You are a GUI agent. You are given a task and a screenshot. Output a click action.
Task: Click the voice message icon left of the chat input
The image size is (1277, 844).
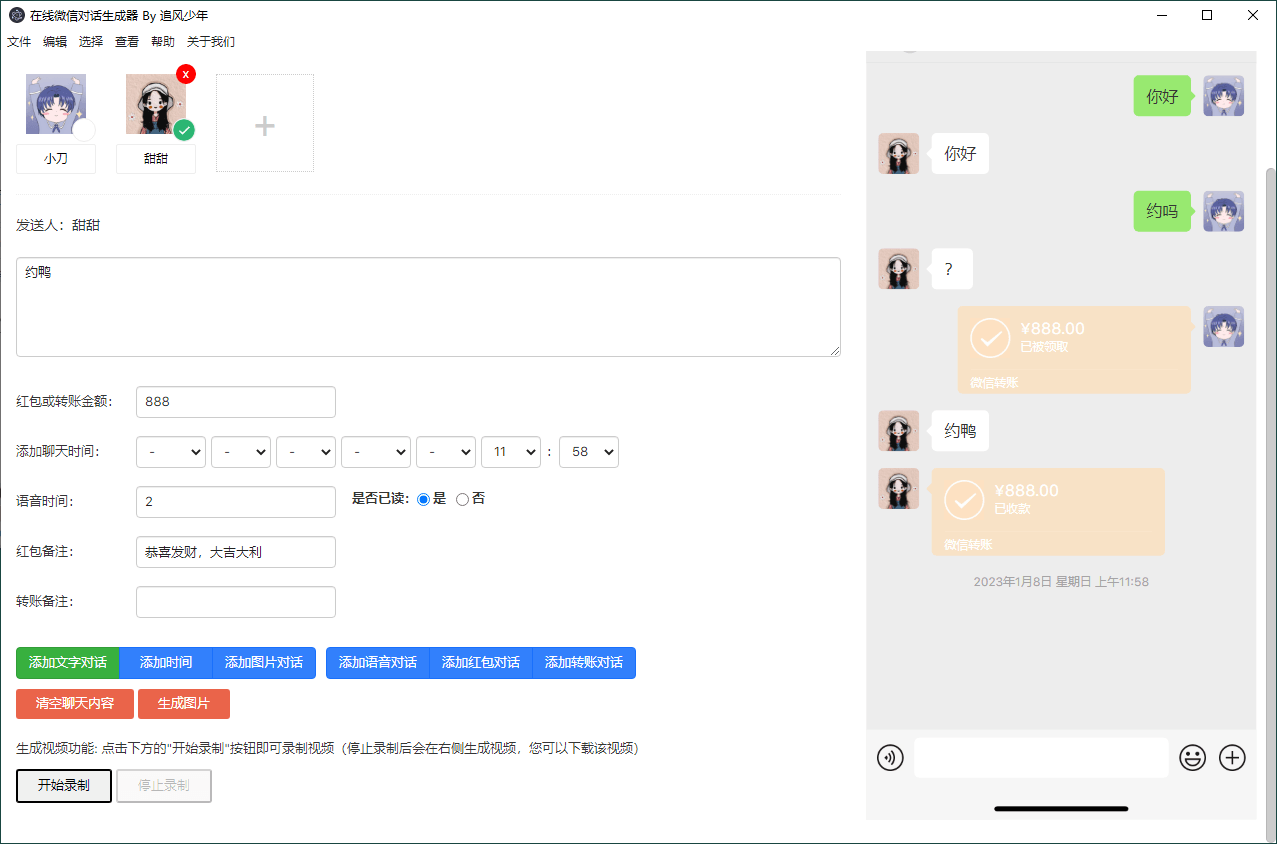[x=890, y=758]
